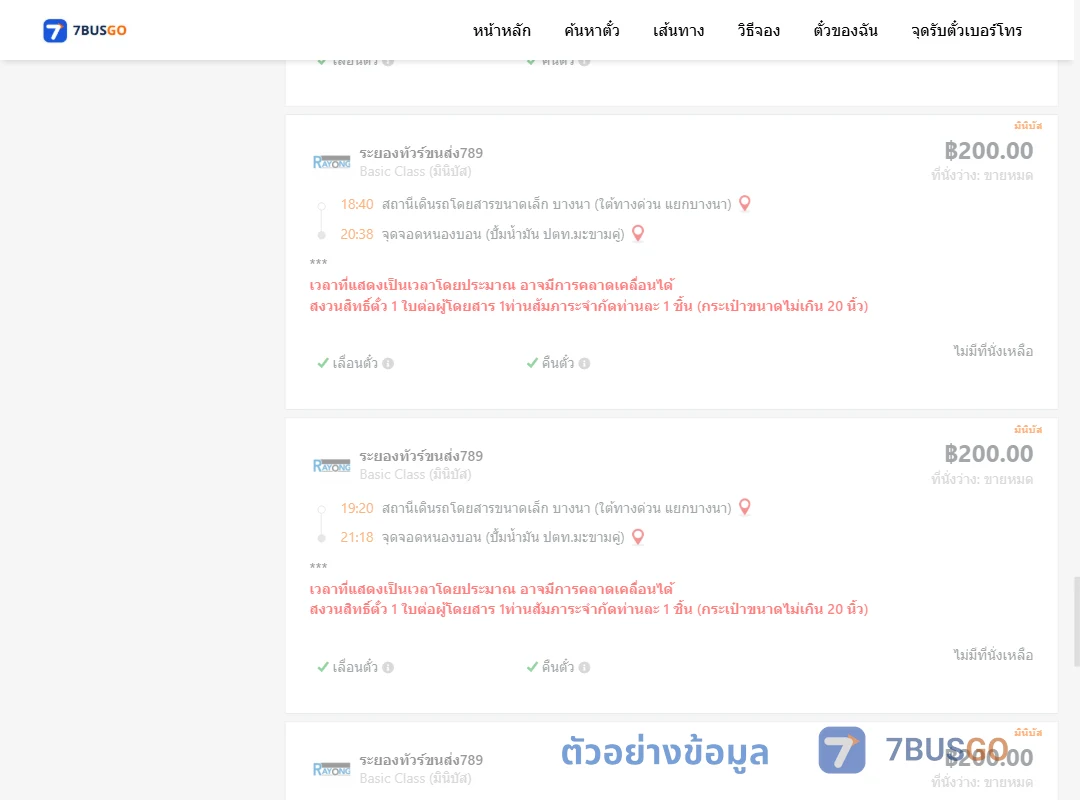1080x800 pixels.
Task: Click green check beside คืนตั๋ว in 18:40 trip
Action: click(532, 362)
